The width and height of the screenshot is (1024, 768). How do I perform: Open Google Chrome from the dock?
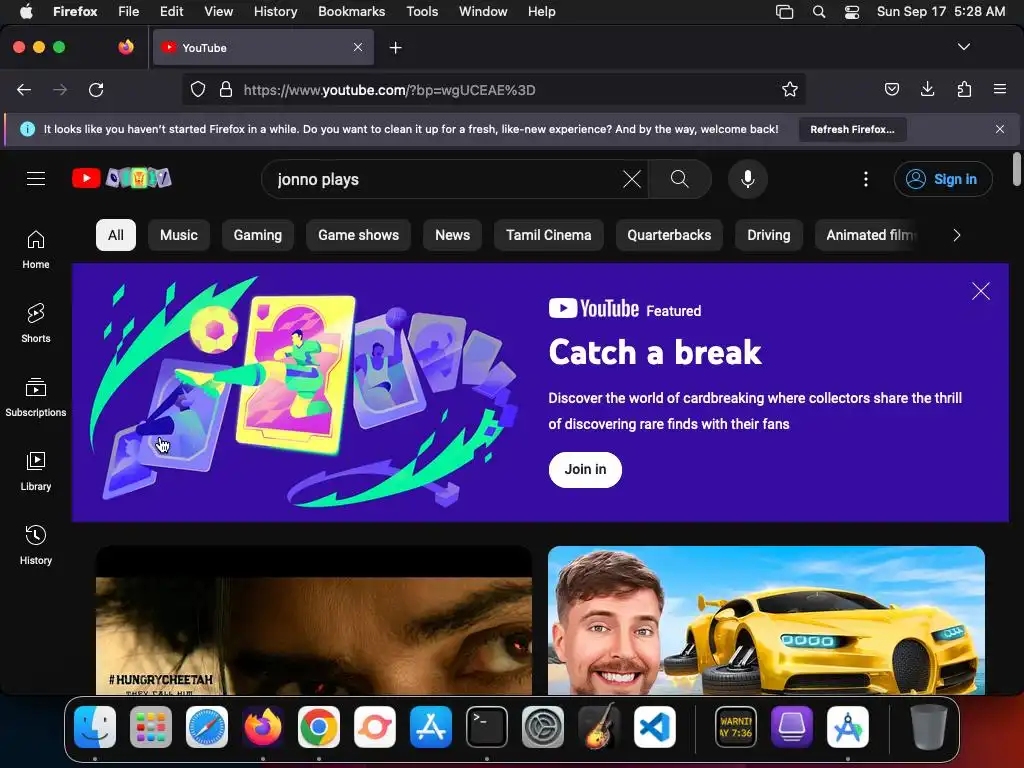(319, 727)
